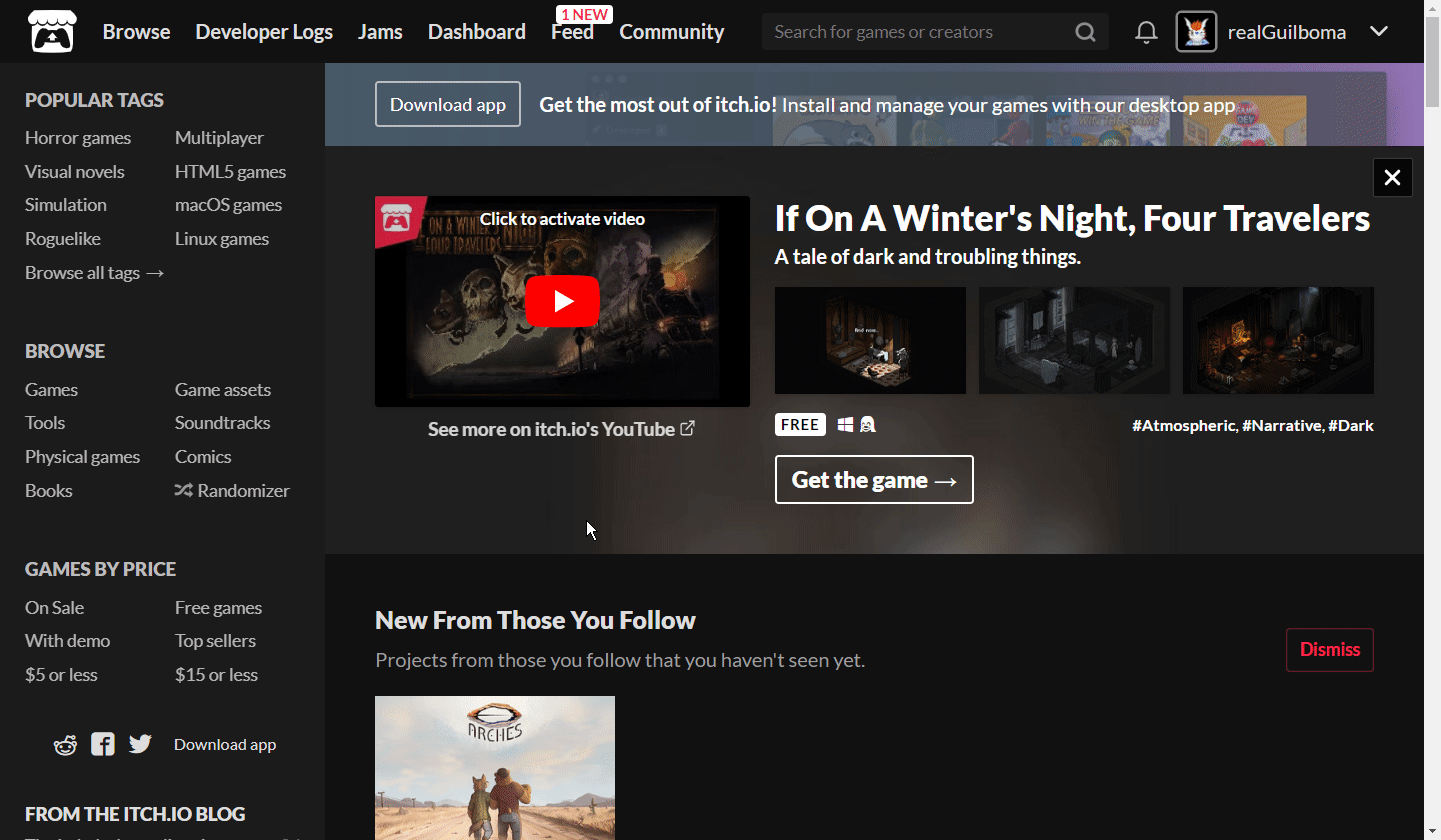Open the Feed with 1 new
Viewport: 1441px width, 840px height.
[x=572, y=32]
